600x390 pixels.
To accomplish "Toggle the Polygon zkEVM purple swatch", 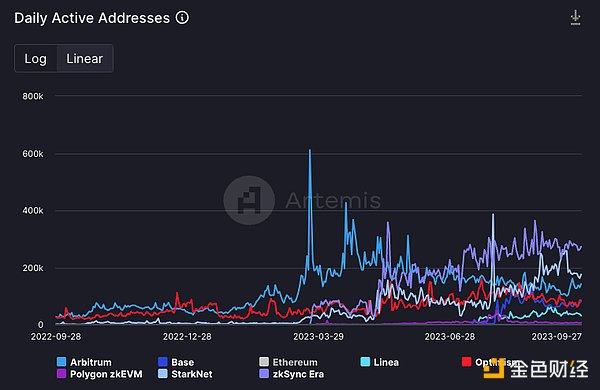I will pos(61,374).
